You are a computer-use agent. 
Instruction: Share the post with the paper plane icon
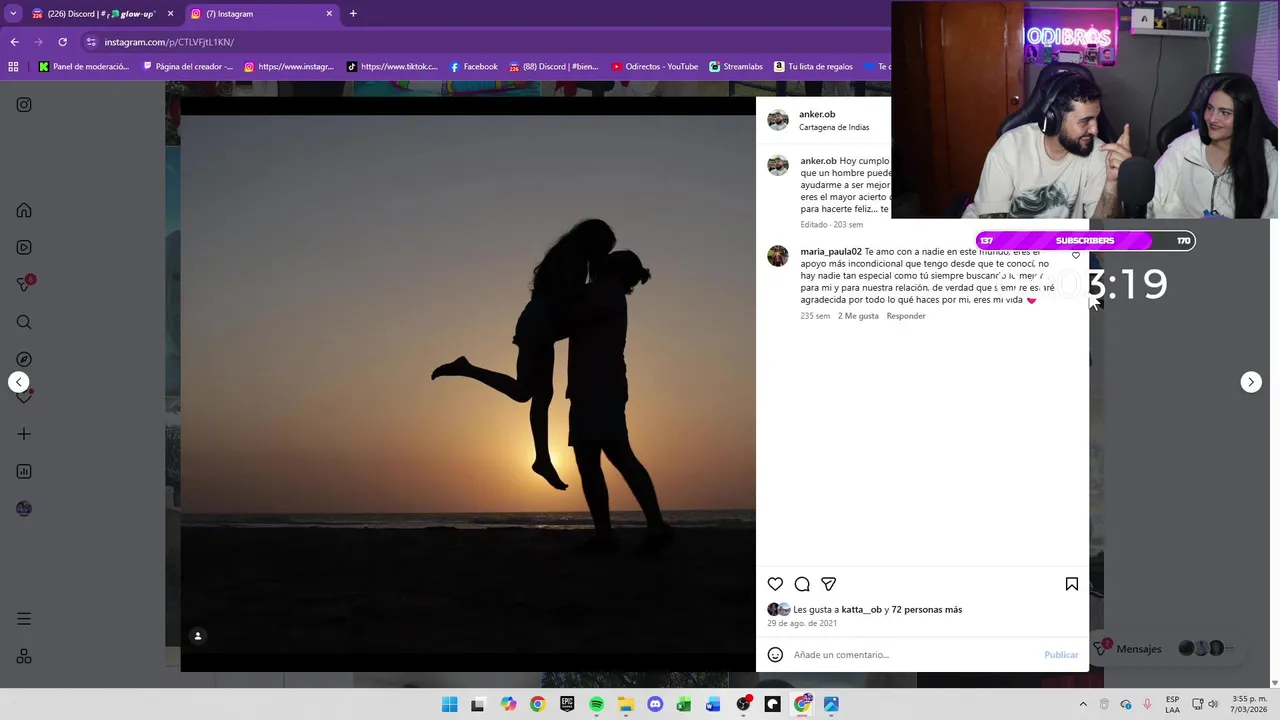(828, 584)
